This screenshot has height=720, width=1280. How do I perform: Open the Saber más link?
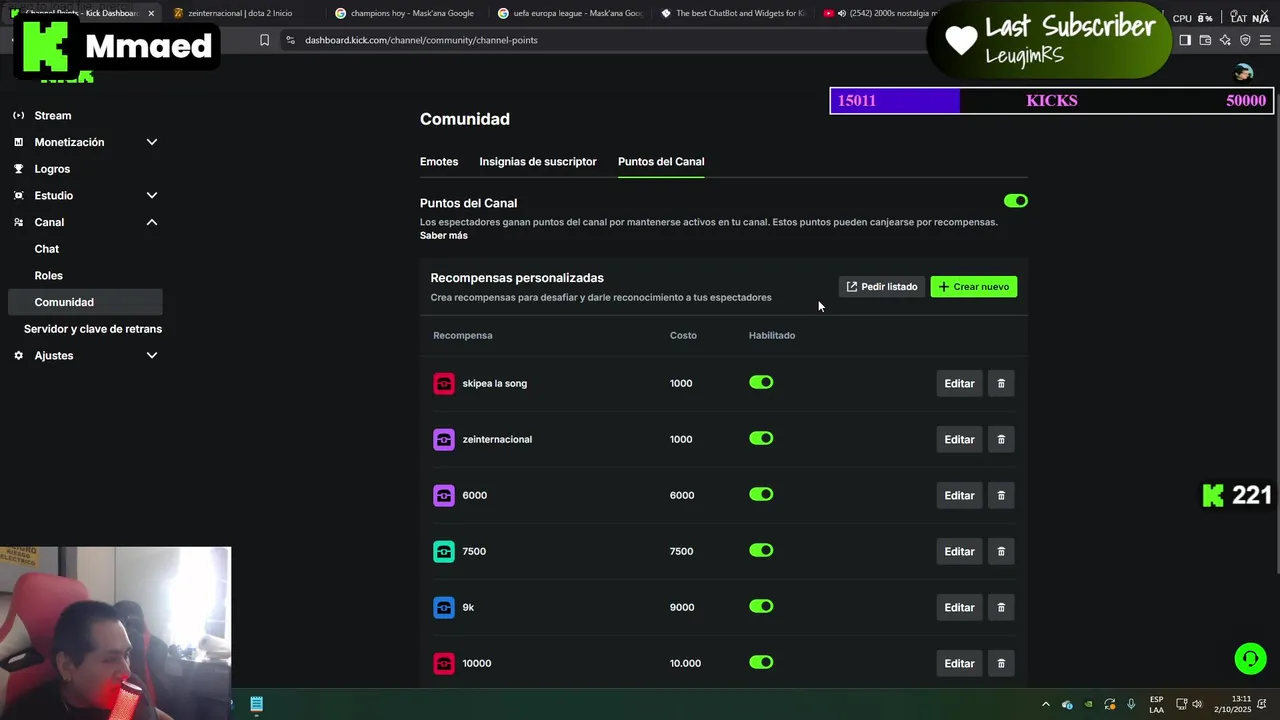[444, 236]
